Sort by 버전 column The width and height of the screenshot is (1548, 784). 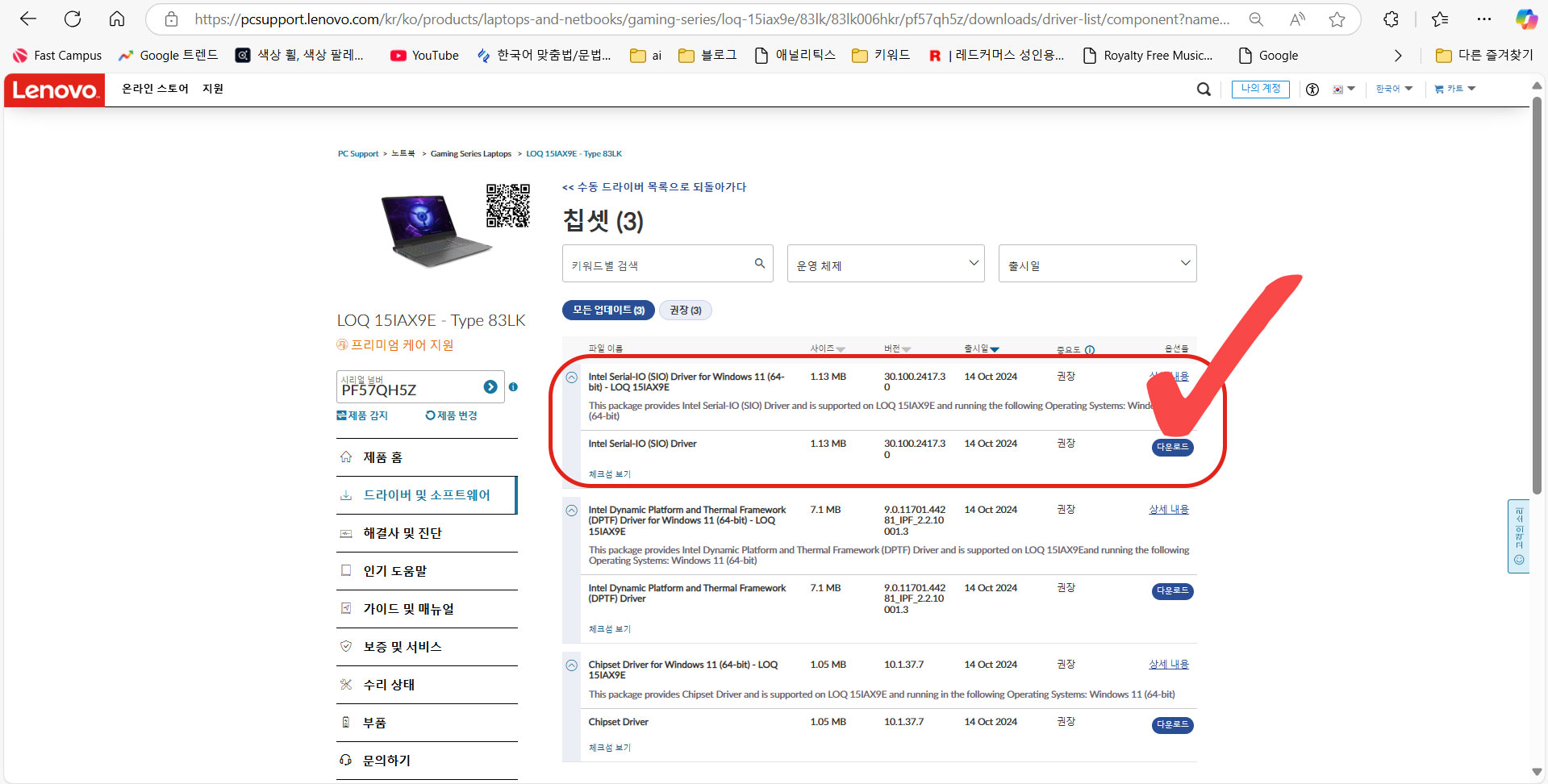click(897, 349)
